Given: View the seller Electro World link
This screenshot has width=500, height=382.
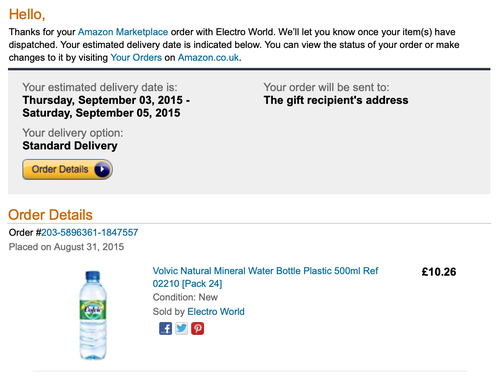Looking at the screenshot, I should (216, 311).
